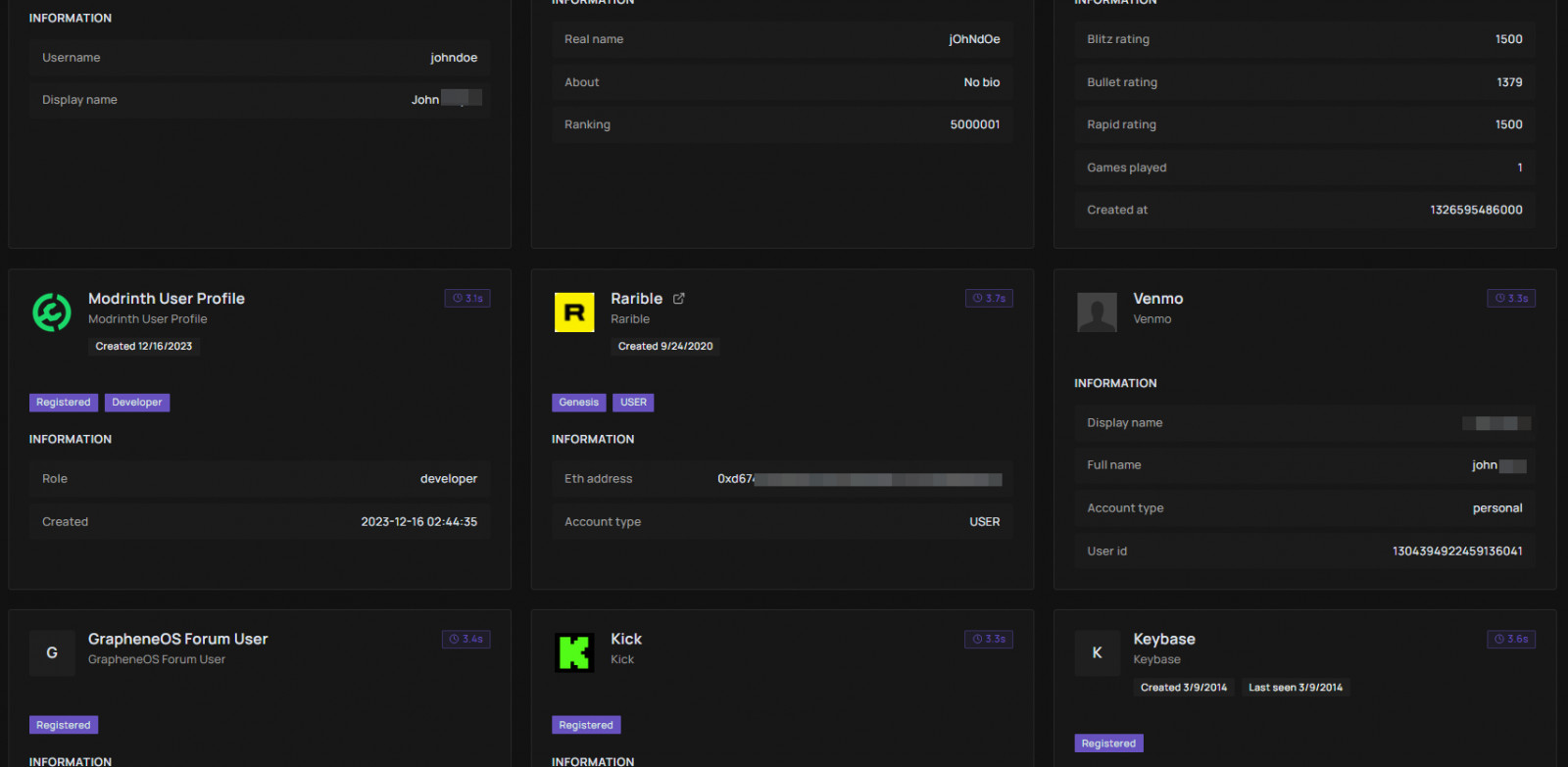
Task: Click the Keybase 3.6s timer badge
Action: tap(1511, 640)
